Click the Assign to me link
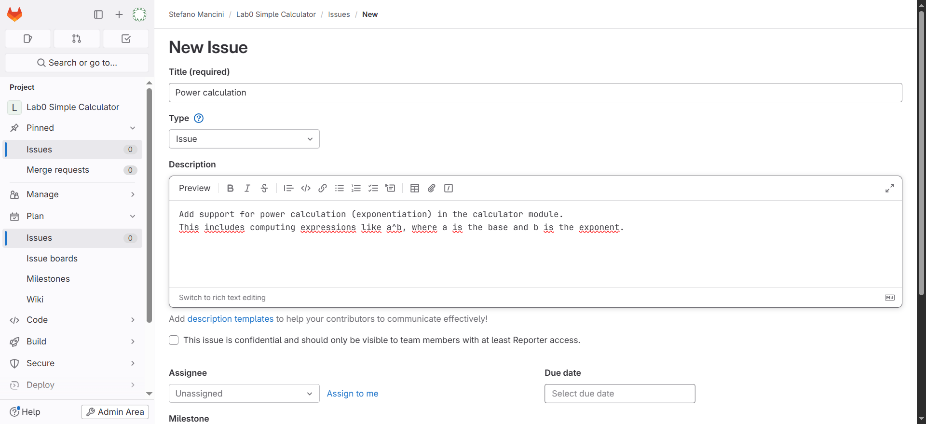The image size is (926, 424). click(x=352, y=394)
